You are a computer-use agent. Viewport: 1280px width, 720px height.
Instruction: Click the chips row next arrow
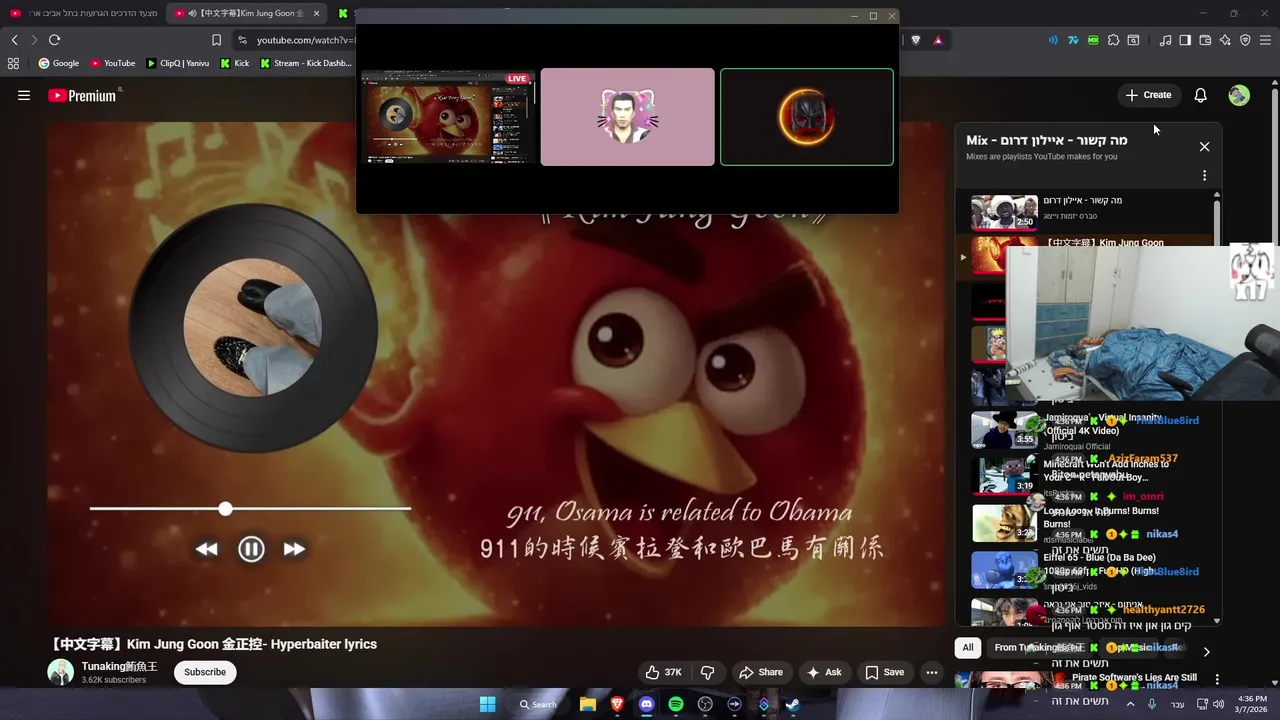click(1206, 651)
